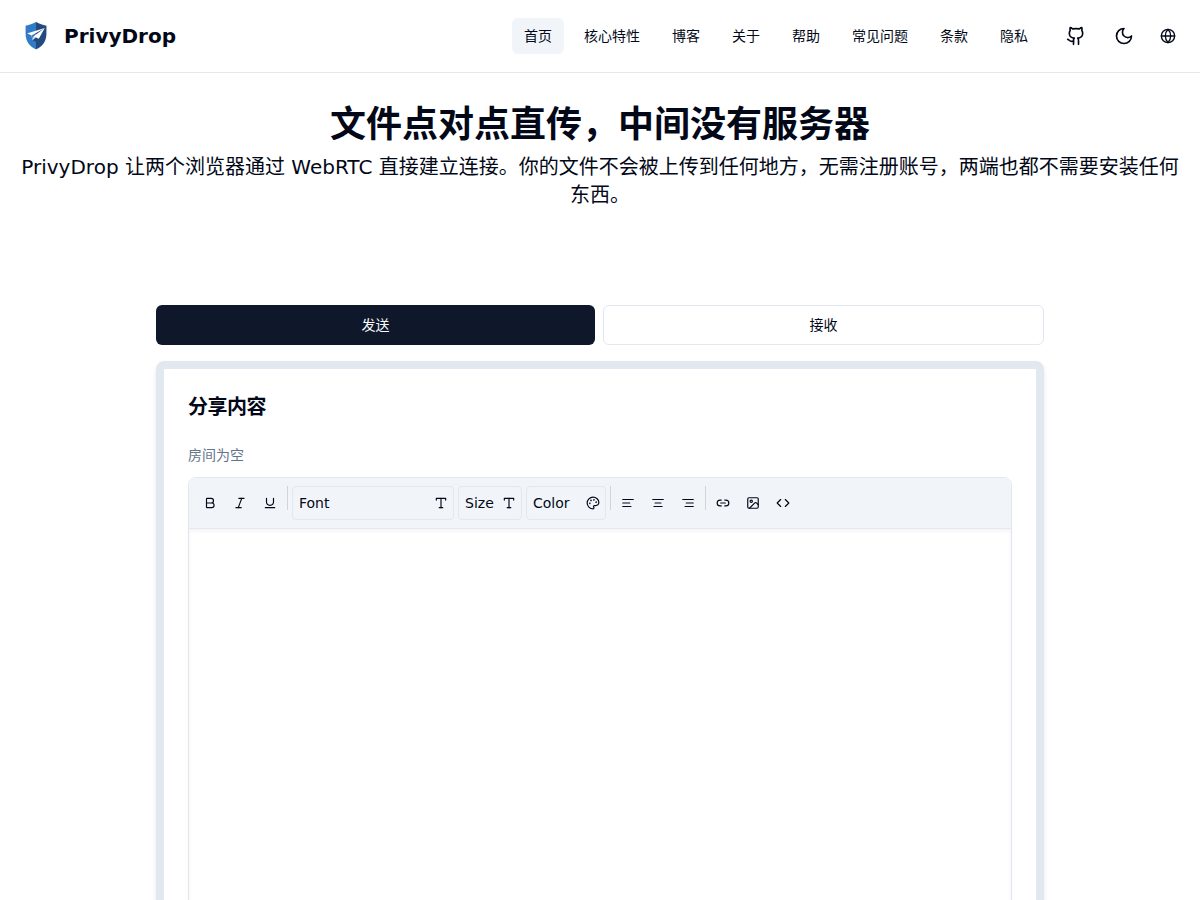
Task: Open the language globe selector
Action: coord(1168,36)
